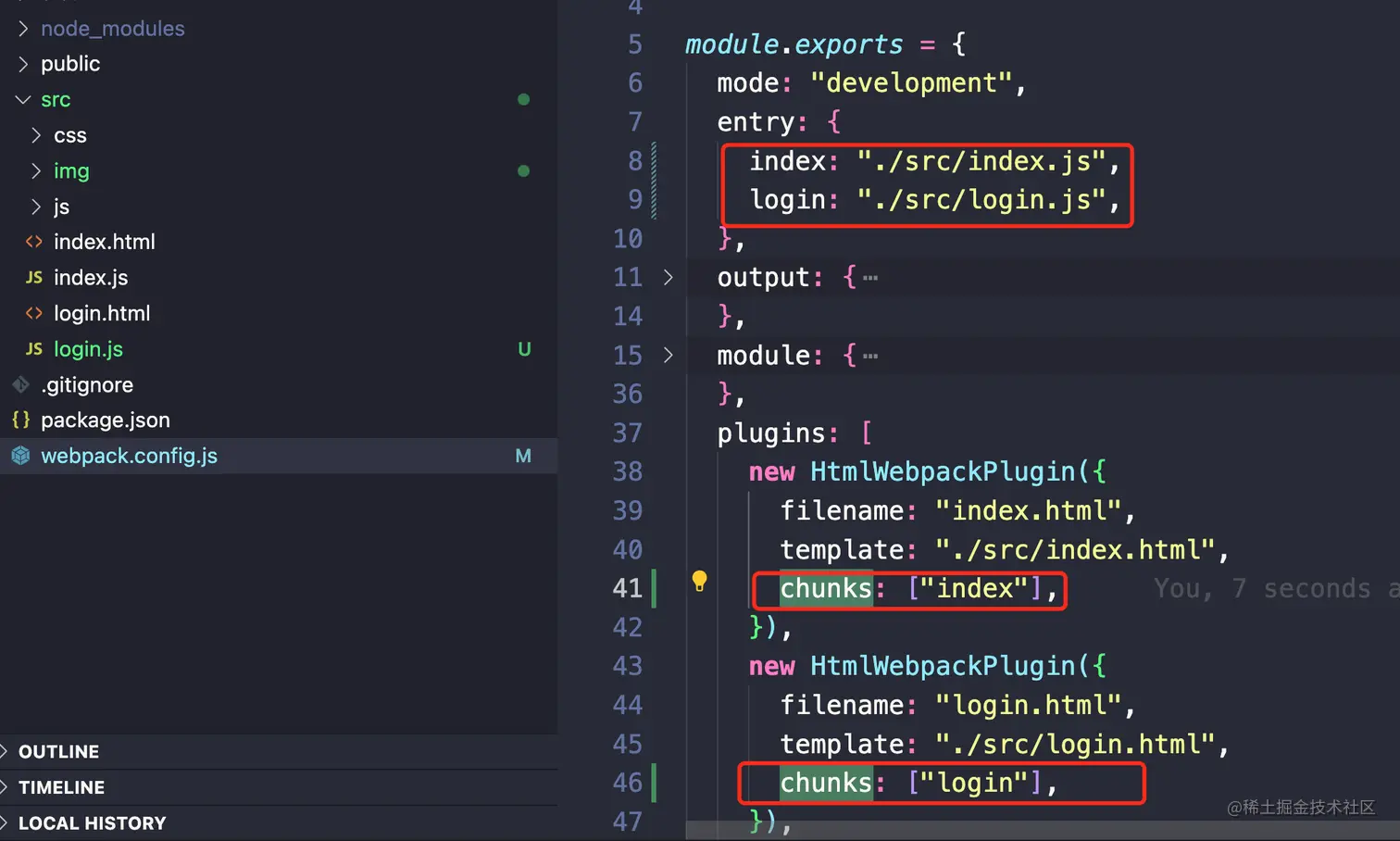
Task: Expand the js folder chevron
Action: [x=36, y=207]
